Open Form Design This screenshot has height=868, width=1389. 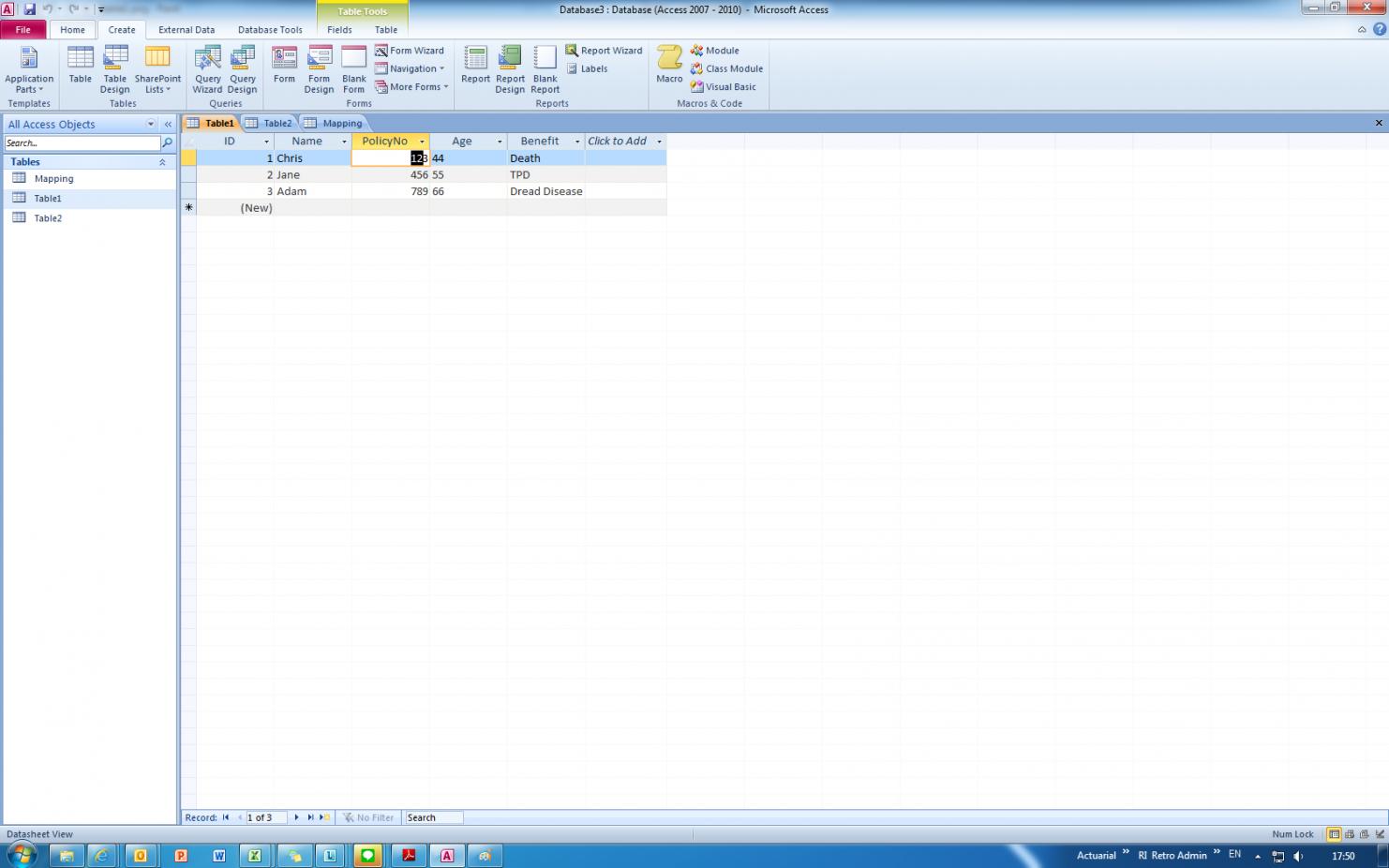pyautogui.click(x=319, y=70)
